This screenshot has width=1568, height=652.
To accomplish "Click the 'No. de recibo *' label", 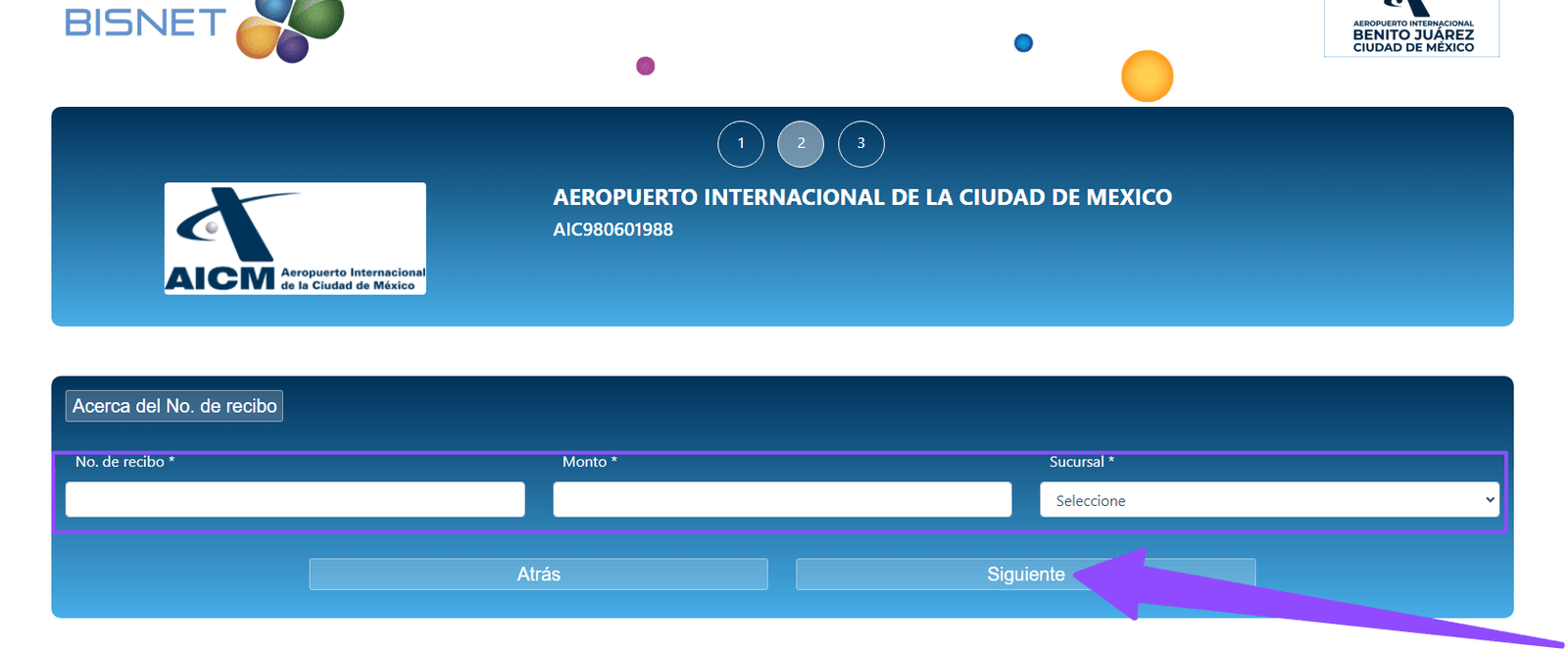I will pyautogui.click(x=124, y=462).
